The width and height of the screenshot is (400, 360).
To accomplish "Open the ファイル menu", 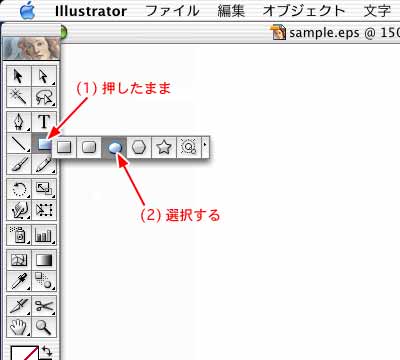I will click(x=172, y=11).
